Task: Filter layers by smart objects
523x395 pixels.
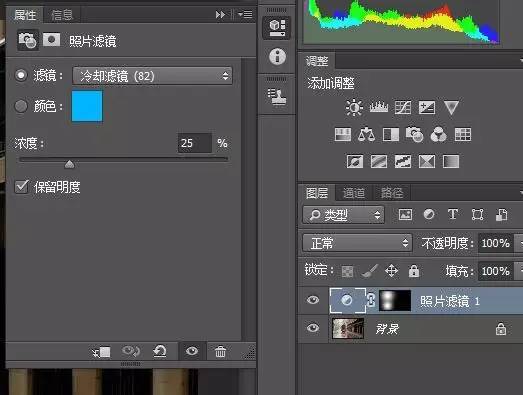Action: 501,215
